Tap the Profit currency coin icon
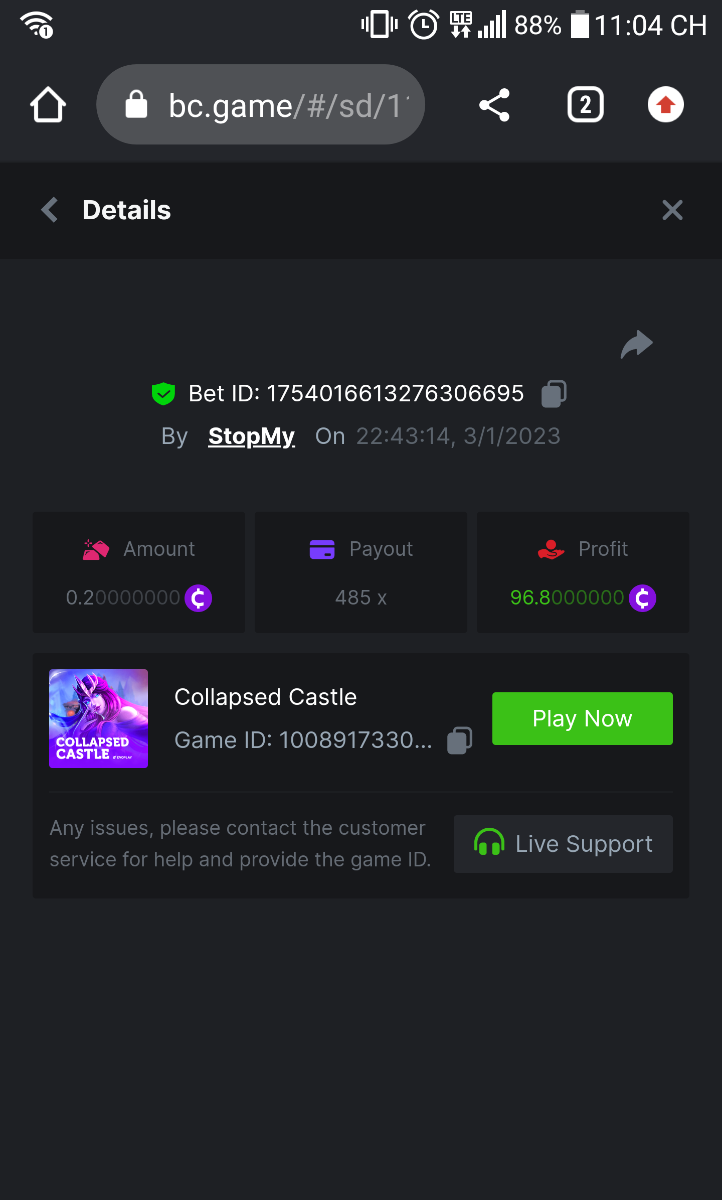Image resolution: width=722 pixels, height=1200 pixels. [642, 598]
